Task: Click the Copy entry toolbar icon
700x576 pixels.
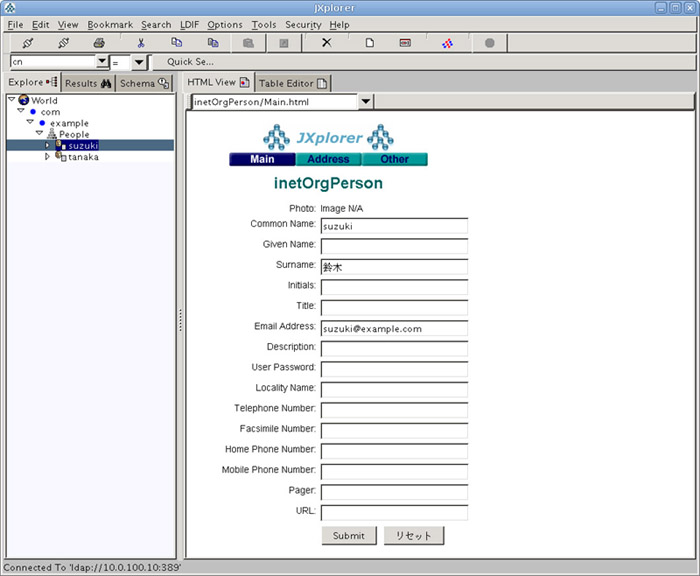Action: (177, 42)
